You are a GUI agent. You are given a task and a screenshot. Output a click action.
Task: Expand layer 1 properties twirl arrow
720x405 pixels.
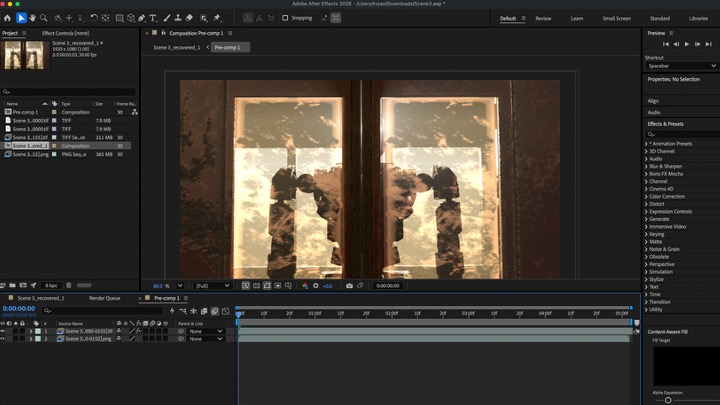[31, 331]
